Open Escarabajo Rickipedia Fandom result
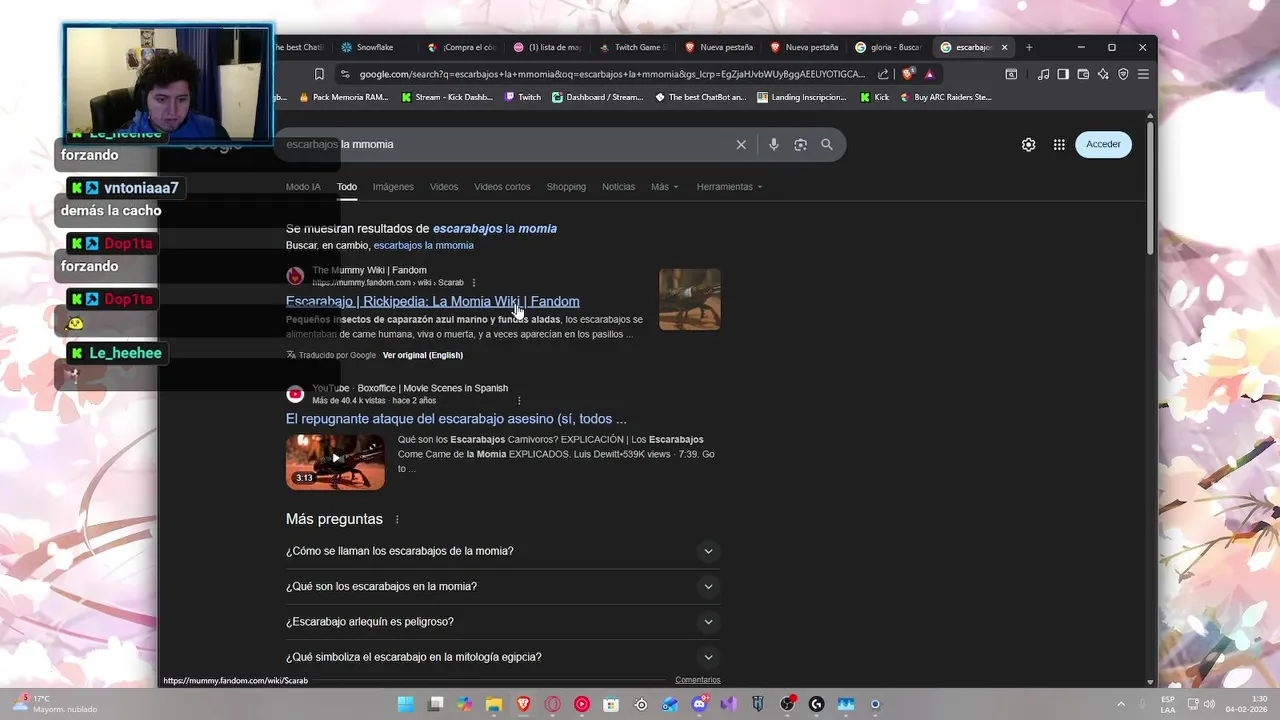1280x720 pixels. click(432, 301)
